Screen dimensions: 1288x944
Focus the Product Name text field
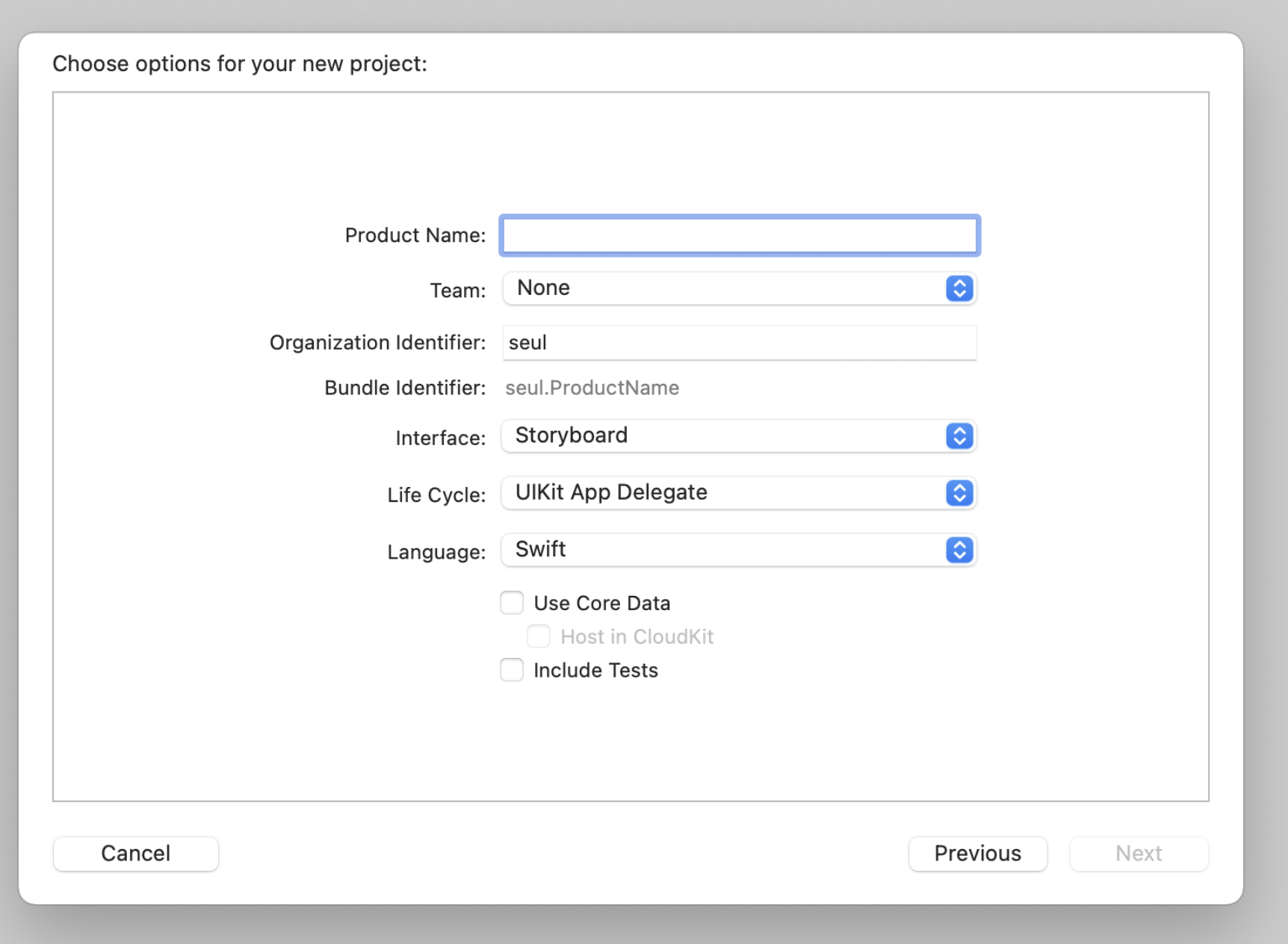point(739,236)
